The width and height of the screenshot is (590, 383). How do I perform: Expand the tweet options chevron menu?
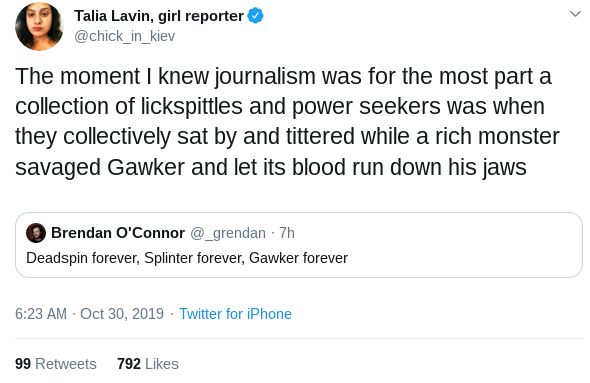click(575, 14)
